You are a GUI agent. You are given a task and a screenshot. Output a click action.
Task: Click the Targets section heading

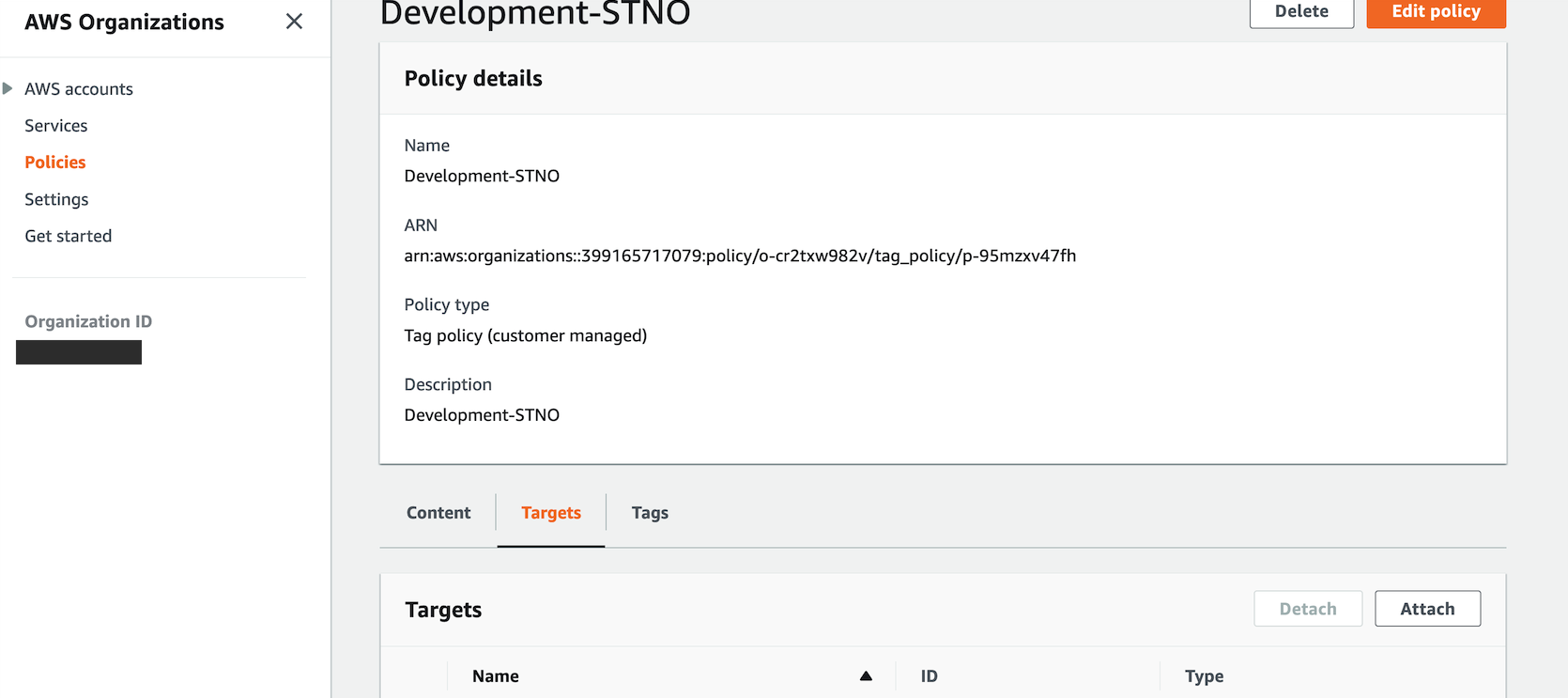tap(443, 611)
